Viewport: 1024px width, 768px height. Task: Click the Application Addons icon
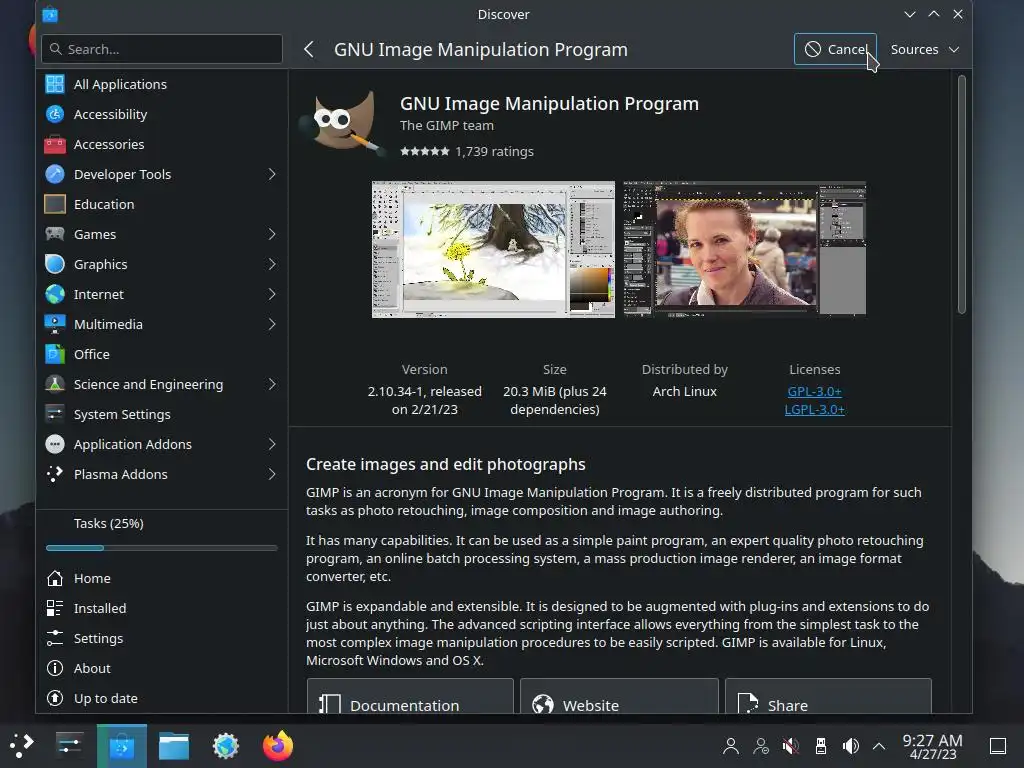point(55,445)
